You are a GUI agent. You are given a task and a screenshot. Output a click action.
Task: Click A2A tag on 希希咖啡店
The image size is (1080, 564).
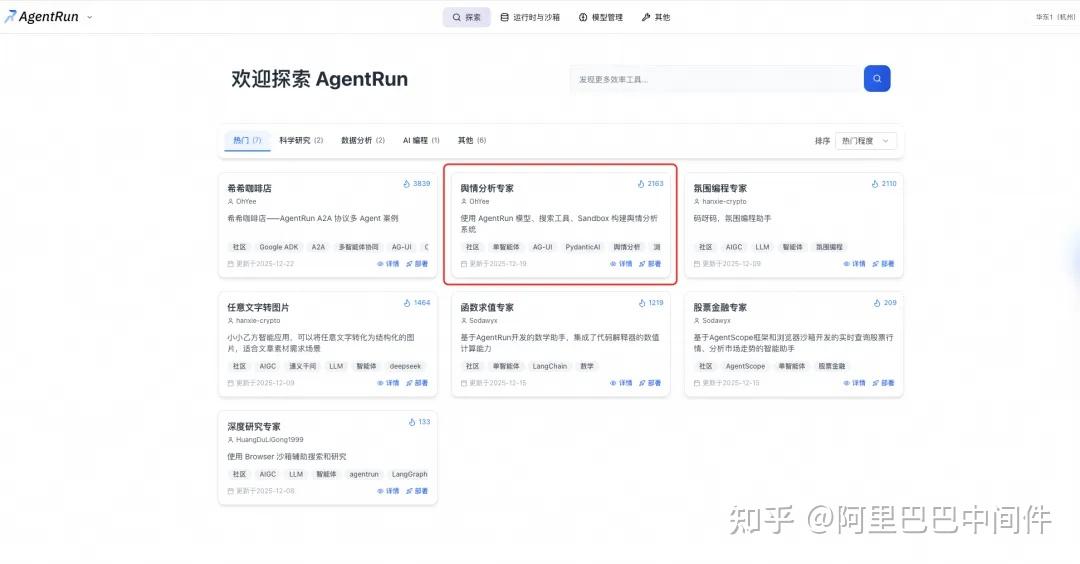point(318,247)
